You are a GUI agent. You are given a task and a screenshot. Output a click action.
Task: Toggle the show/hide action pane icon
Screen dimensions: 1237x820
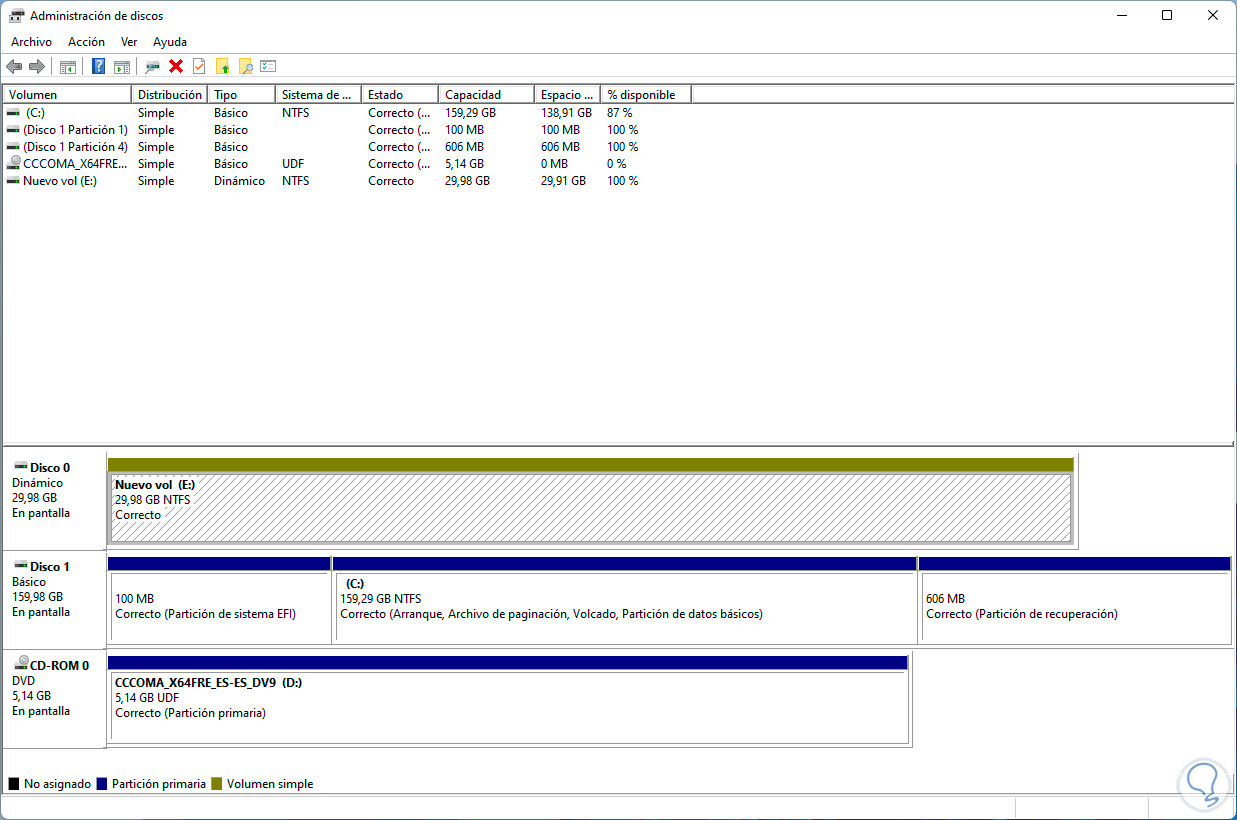point(121,66)
